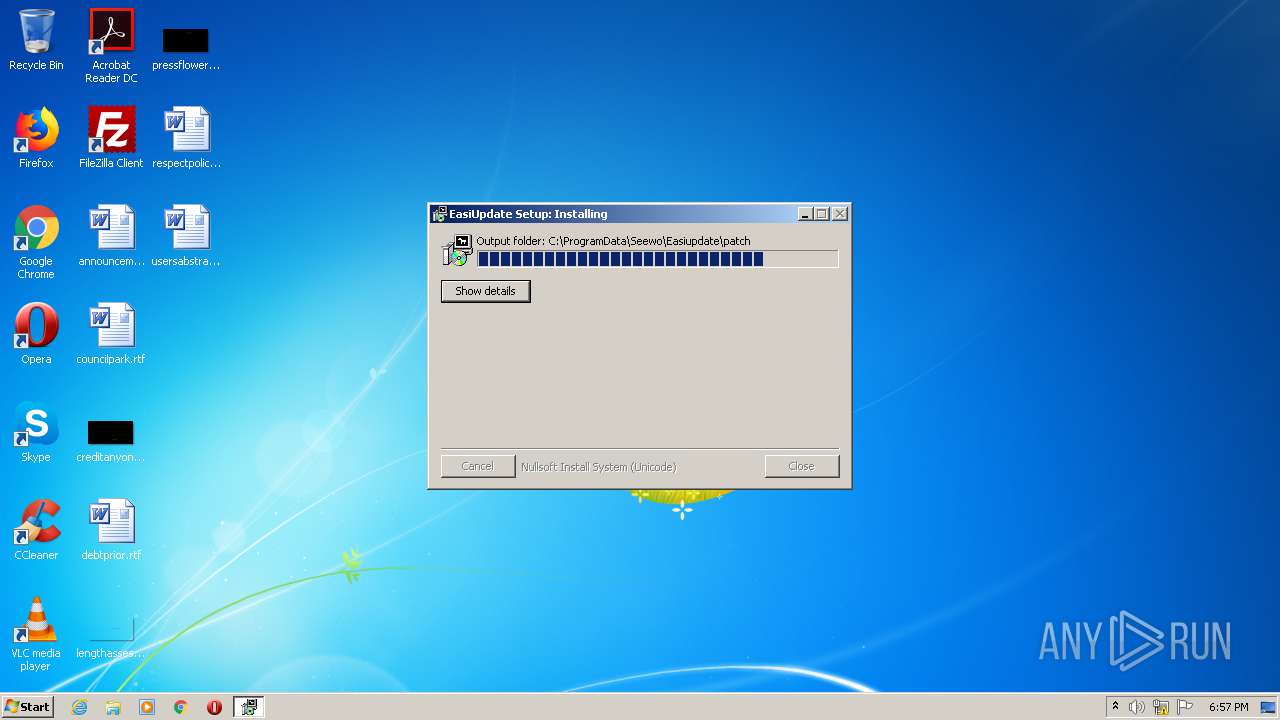Select the pressflower desktop file
This screenshot has width=1280, height=720.
click(x=186, y=47)
